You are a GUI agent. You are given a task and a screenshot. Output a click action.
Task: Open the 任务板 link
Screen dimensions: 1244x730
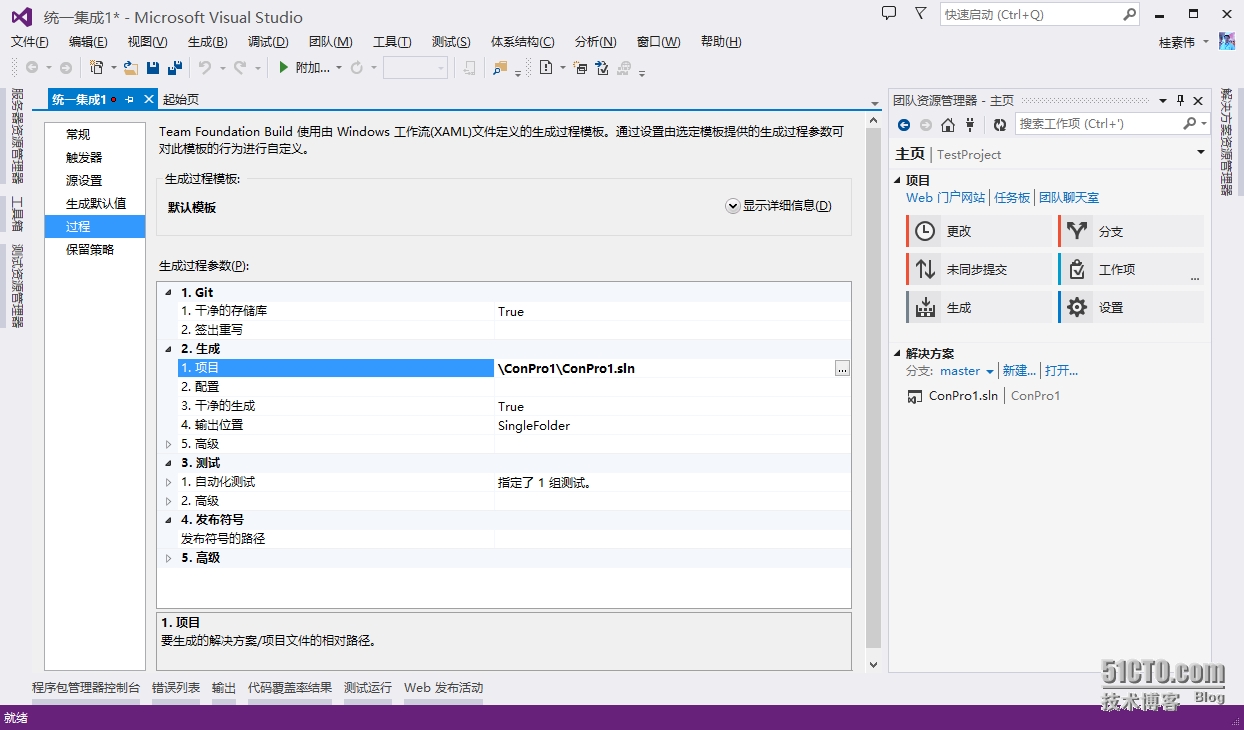pos(1012,198)
